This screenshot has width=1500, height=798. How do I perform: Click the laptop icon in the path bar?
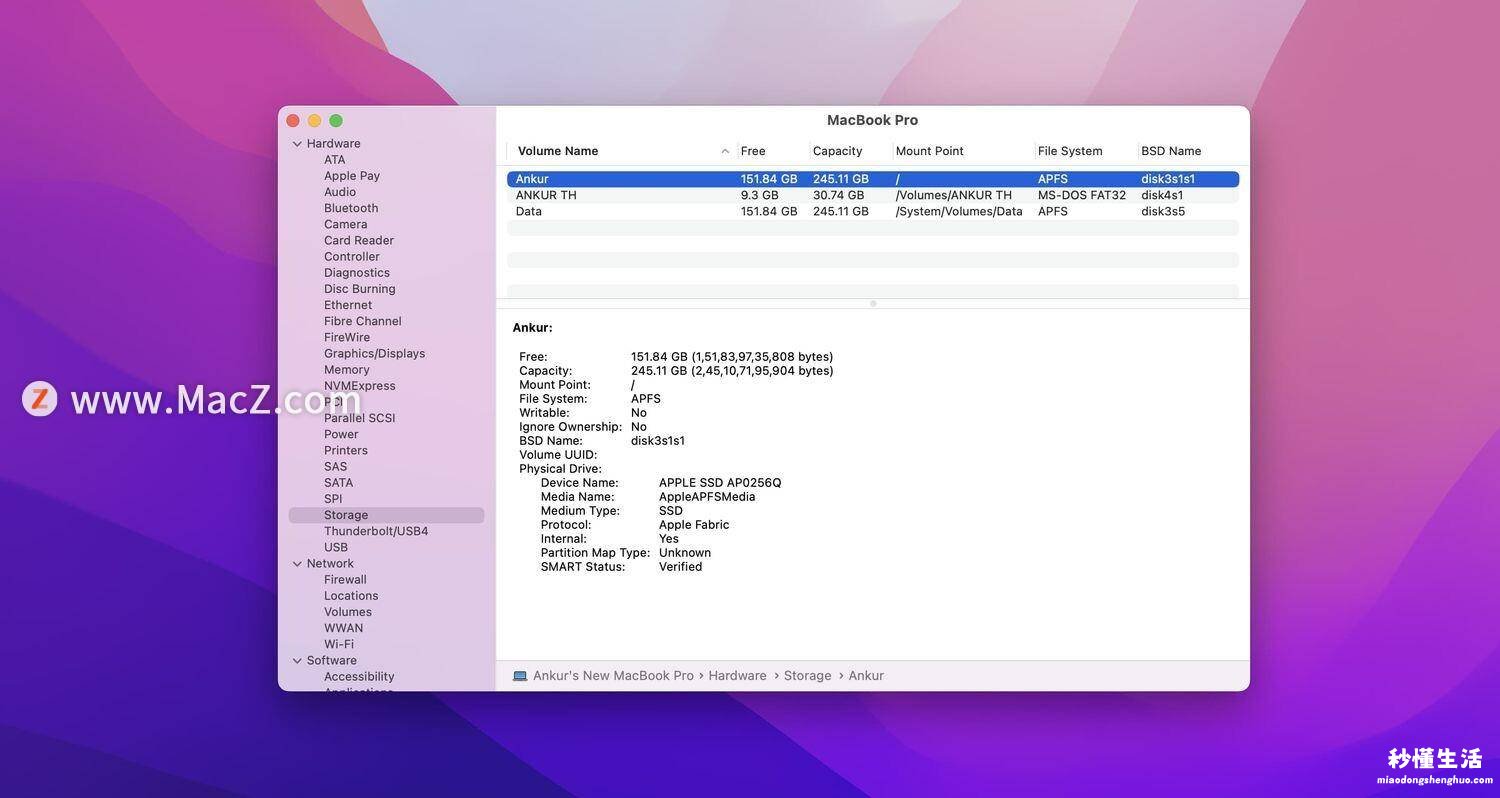pyautogui.click(x=520, y=676)
